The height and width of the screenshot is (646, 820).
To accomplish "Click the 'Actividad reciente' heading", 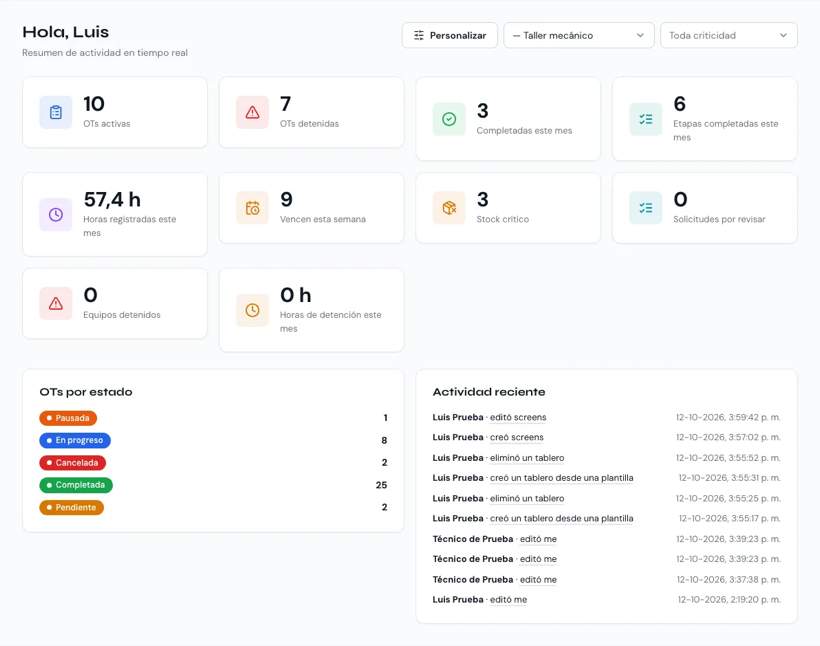I will click(x=489, y=392).
